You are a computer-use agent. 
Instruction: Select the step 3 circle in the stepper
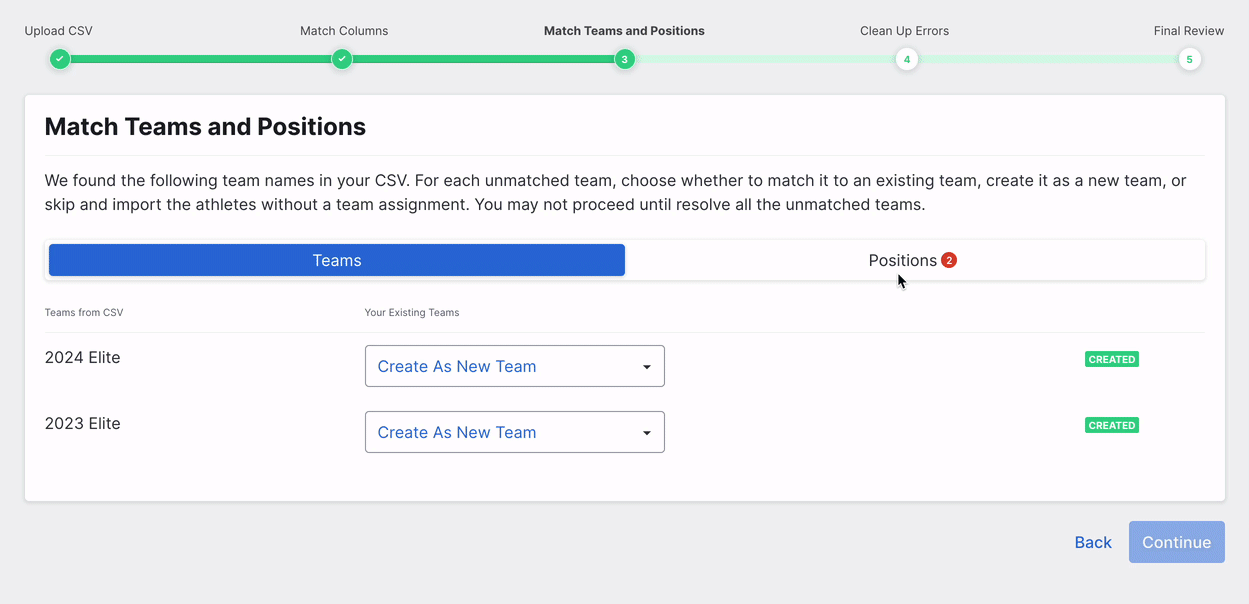(624, 59)
